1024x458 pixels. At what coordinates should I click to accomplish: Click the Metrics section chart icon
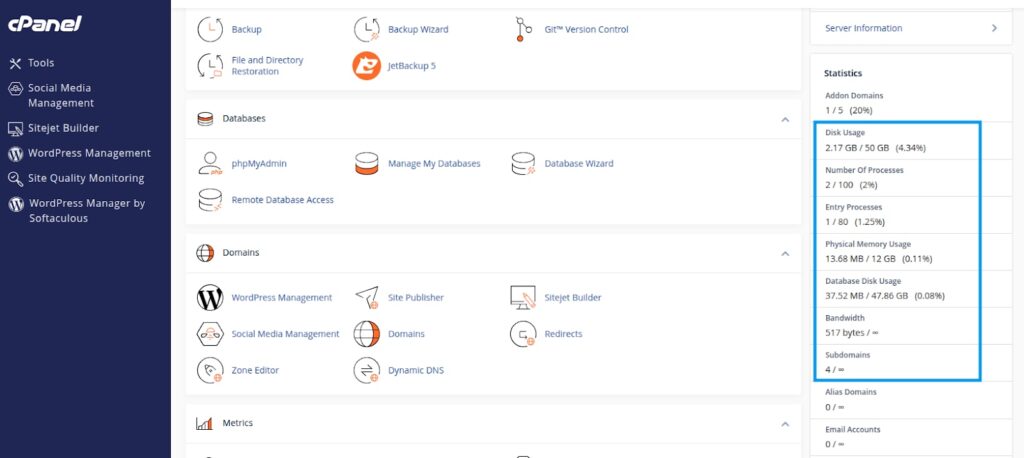point(204,423)
